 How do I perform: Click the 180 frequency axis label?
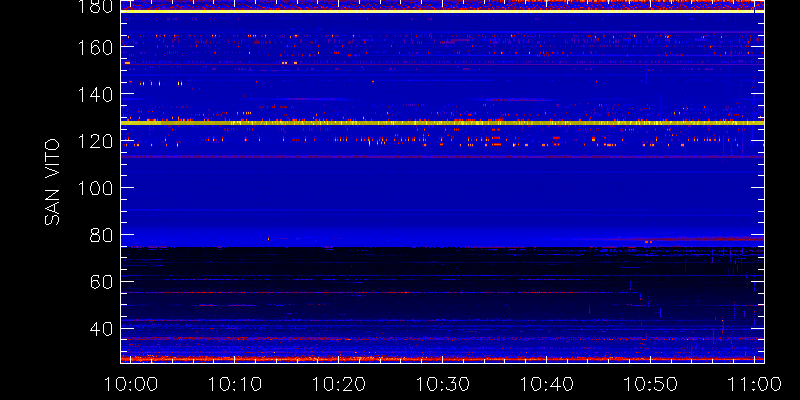pos(94,7)
